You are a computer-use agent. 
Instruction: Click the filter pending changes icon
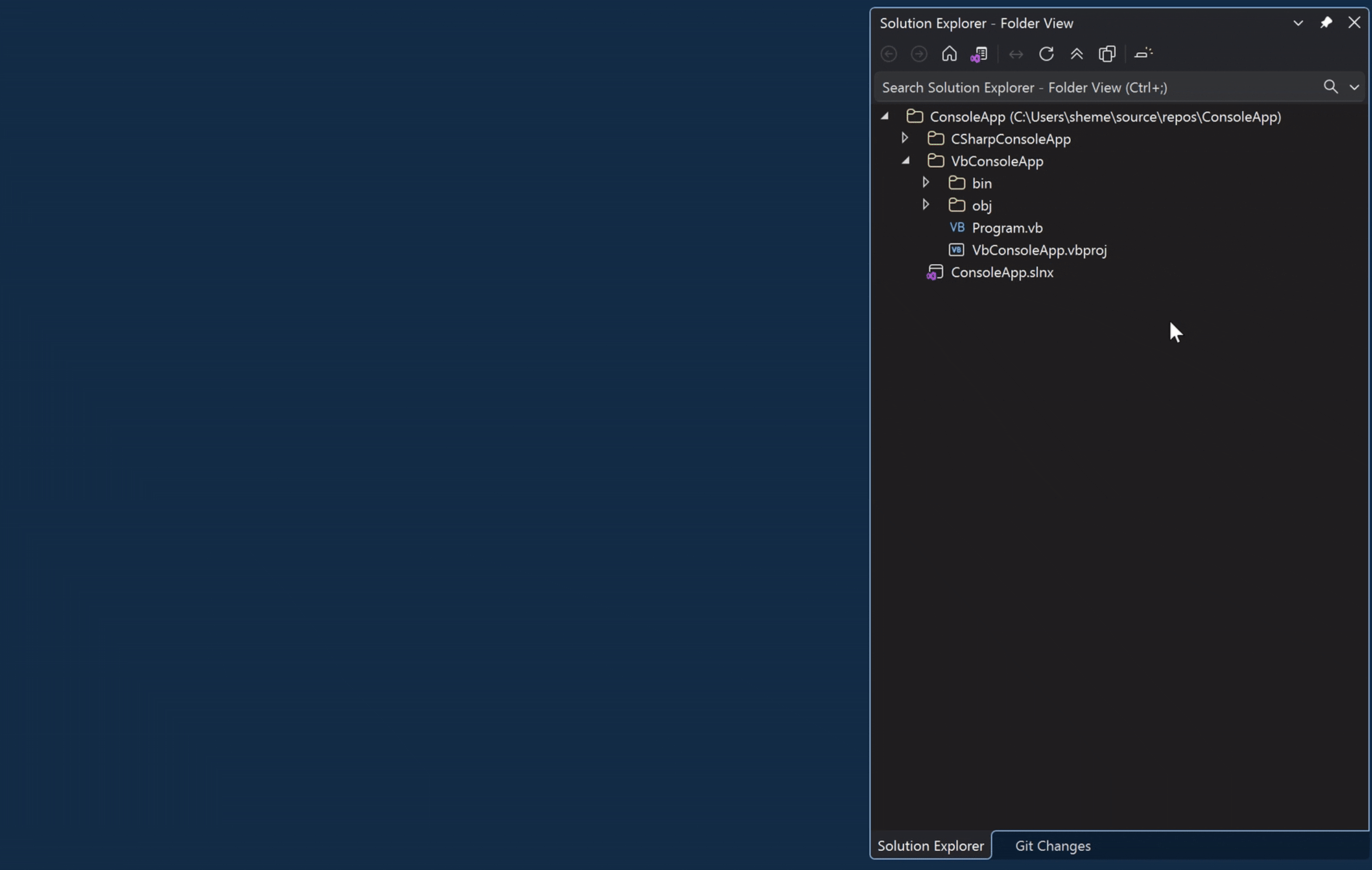(1144, 54)
